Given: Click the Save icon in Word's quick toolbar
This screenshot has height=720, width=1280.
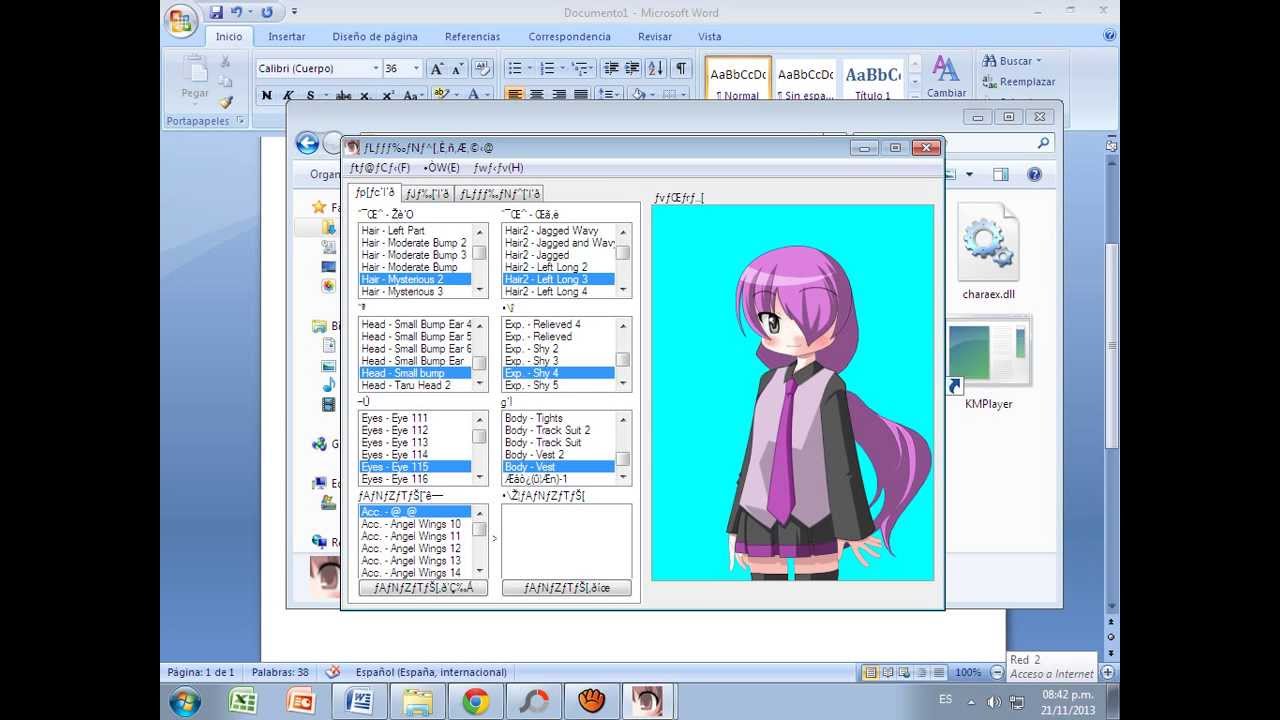Looking at the screenshot, I should pos(216,13).
